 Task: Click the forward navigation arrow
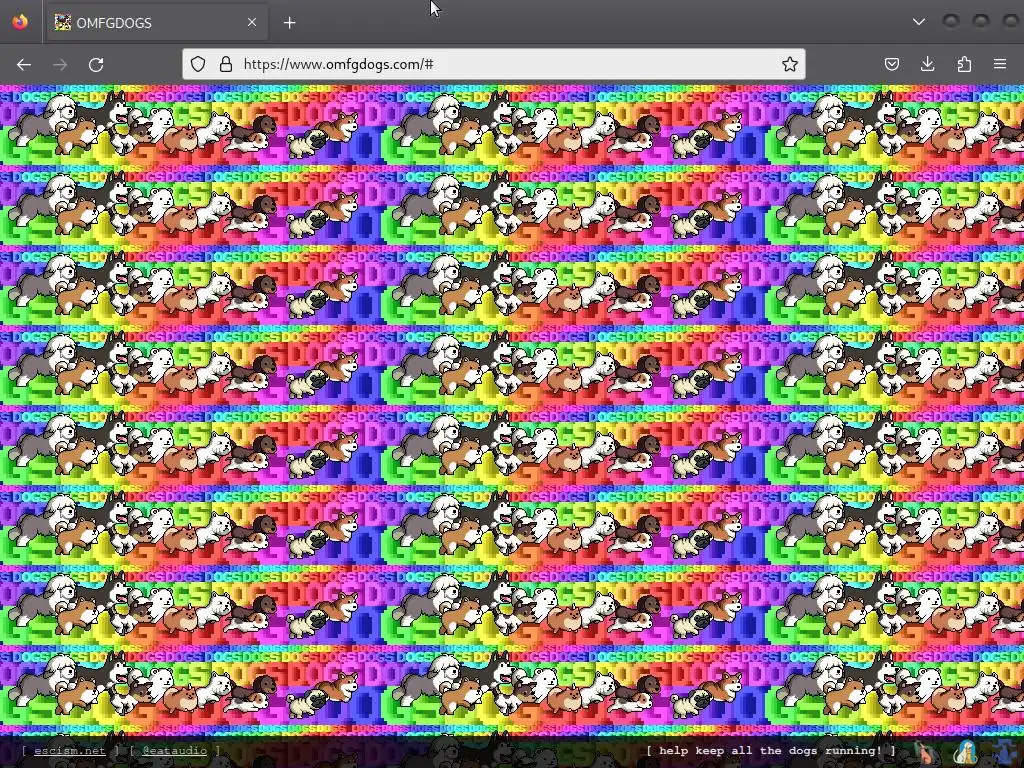(60, 64)
